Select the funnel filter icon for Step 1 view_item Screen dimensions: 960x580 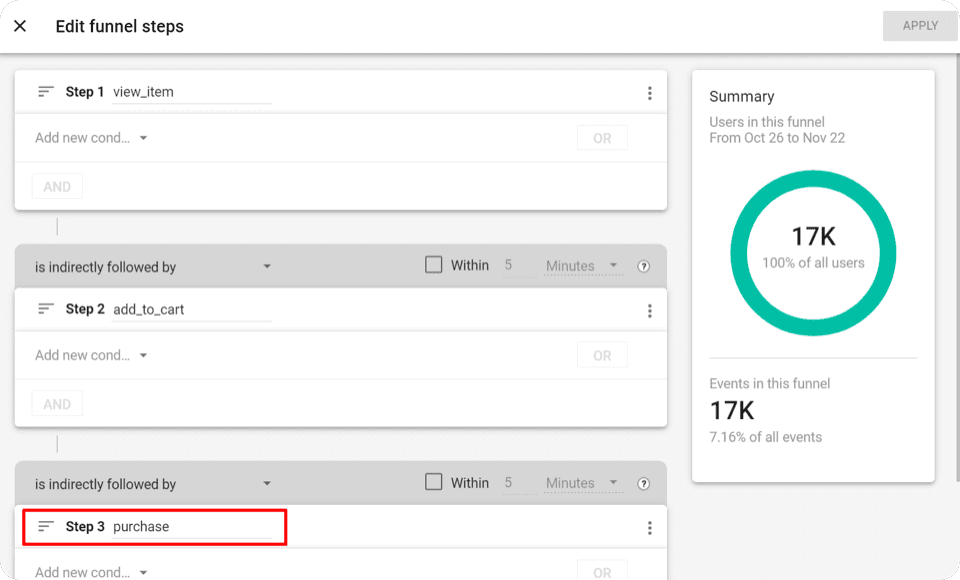pyautogui.click(x=46, y=91)
